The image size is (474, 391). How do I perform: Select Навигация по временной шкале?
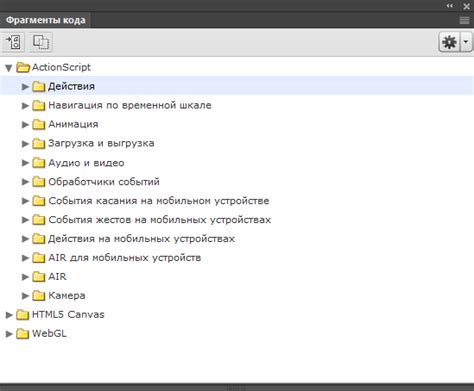click(x=130, y=105)
